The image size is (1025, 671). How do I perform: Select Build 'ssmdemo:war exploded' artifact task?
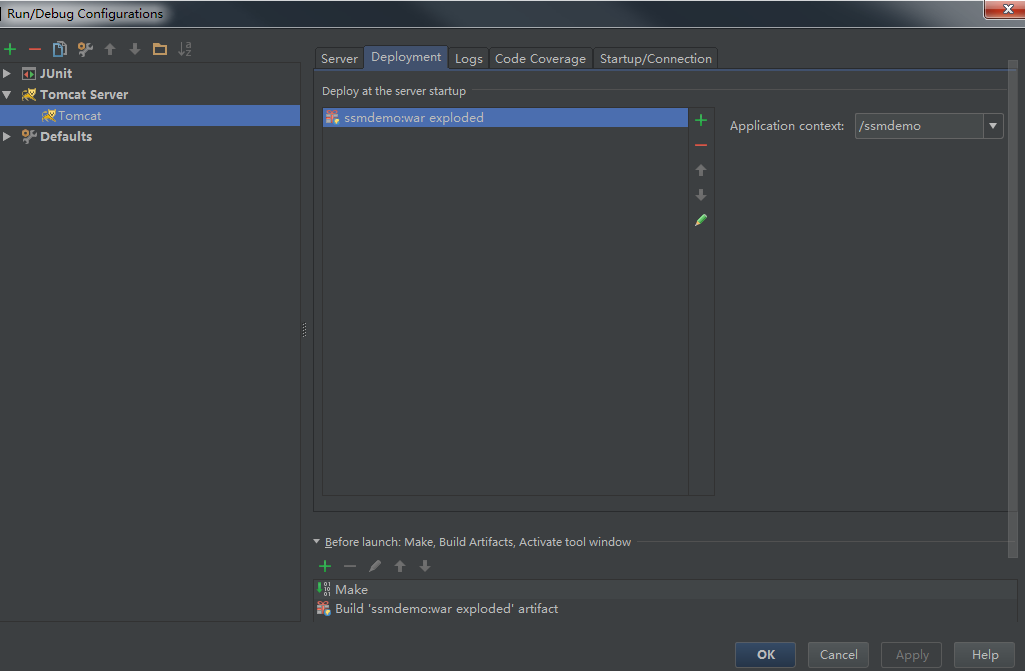[x=665, y=609]
